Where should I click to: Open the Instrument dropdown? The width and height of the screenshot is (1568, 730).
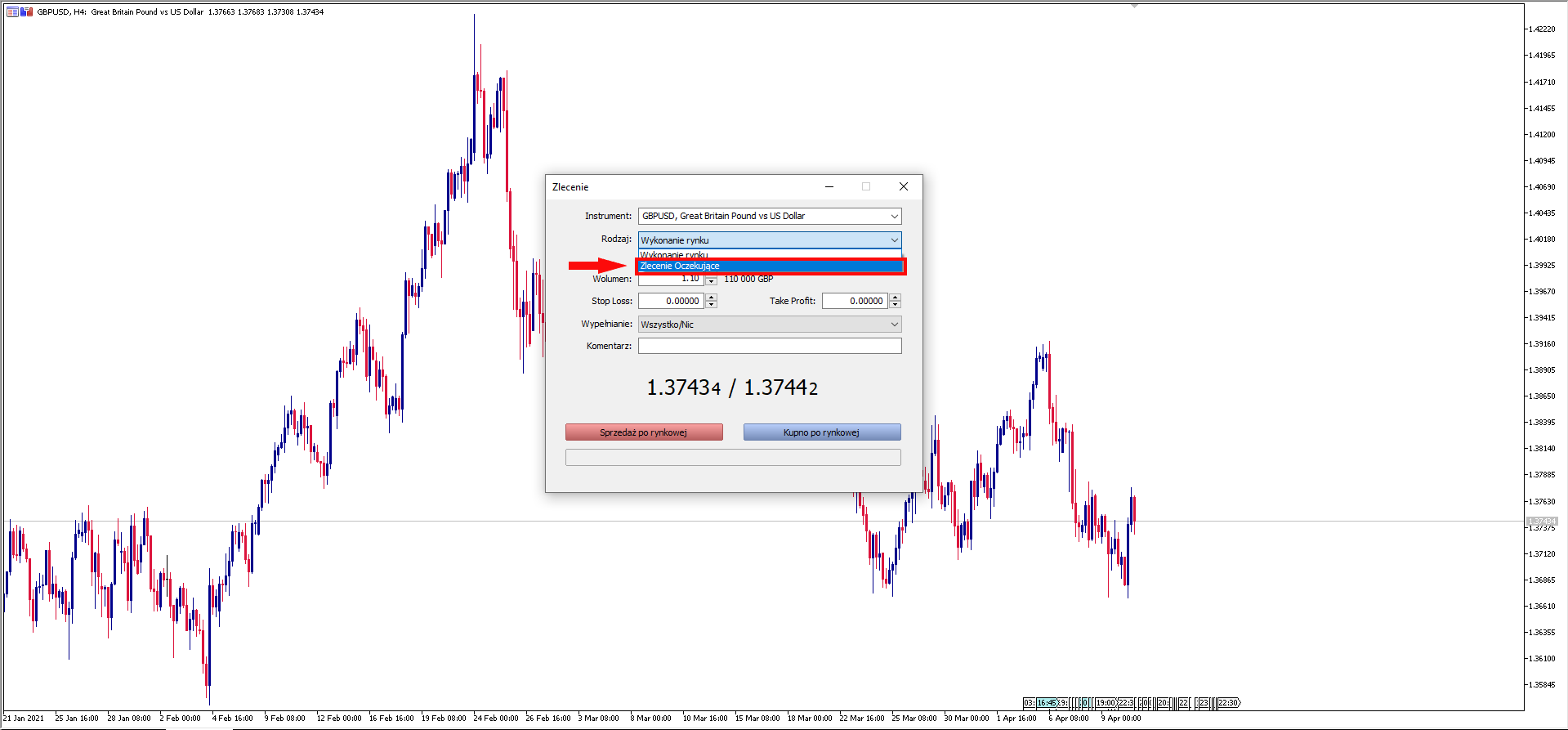(x=770, y=216)
